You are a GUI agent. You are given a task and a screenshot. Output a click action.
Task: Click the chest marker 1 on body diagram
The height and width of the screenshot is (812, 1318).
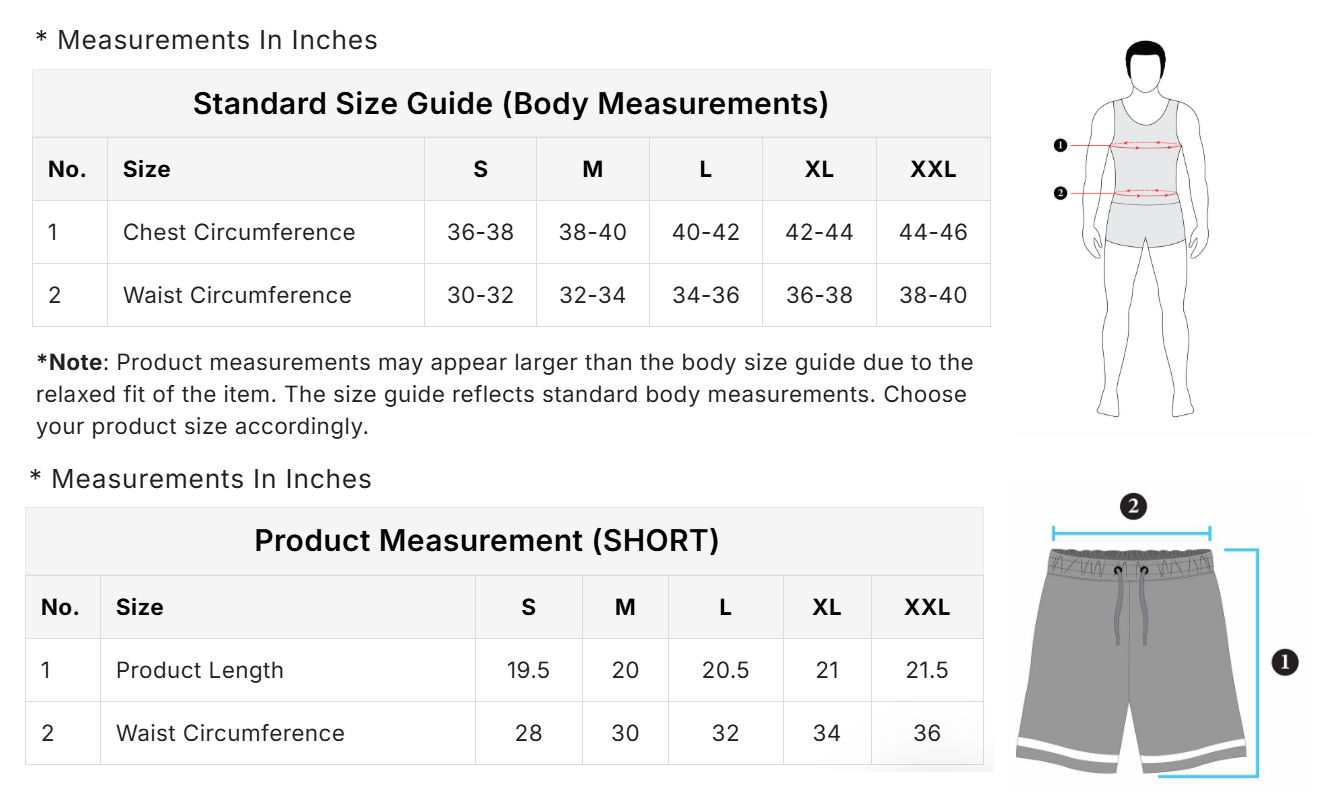pyautogui.click(x=1061, y=146)
